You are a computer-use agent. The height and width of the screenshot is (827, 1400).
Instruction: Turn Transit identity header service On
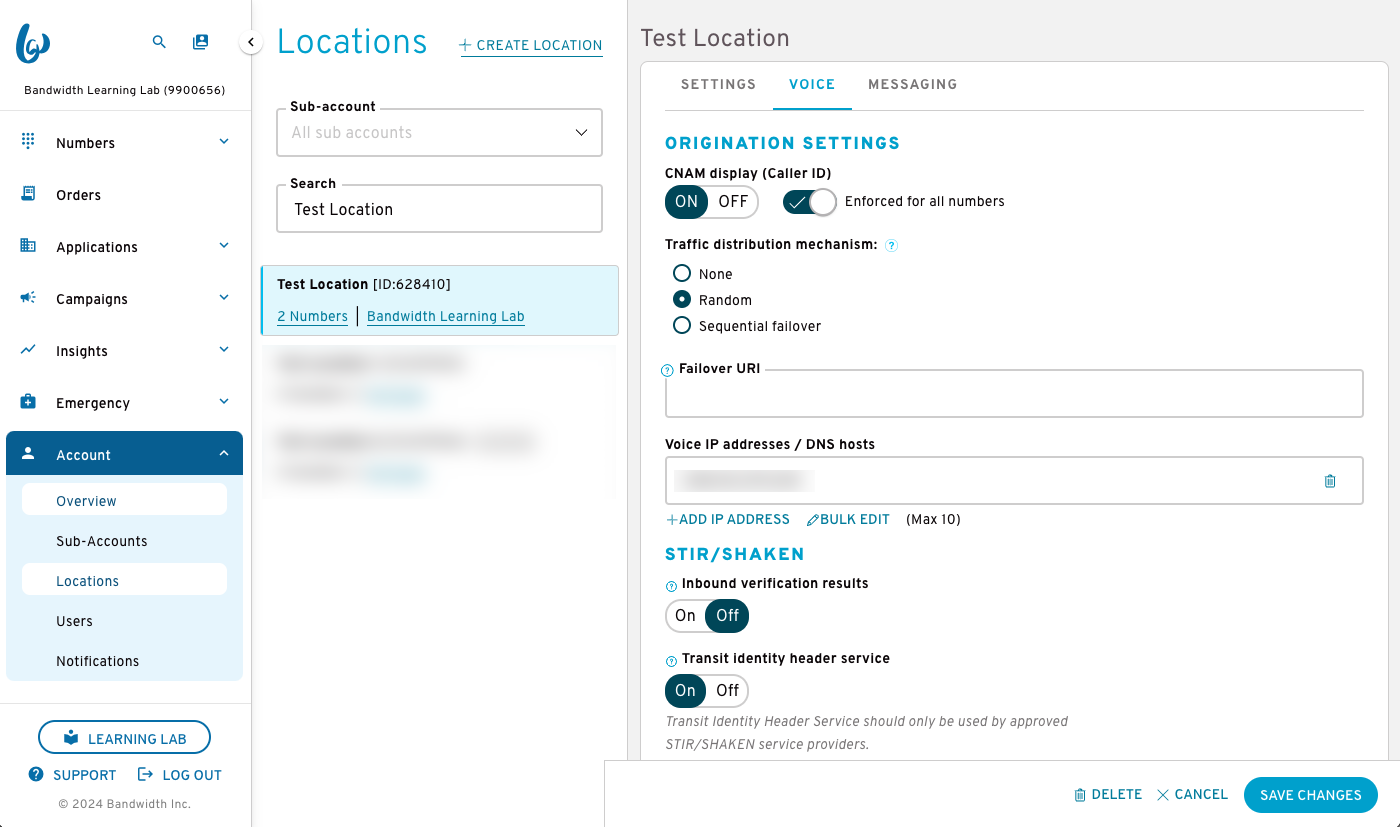pos(685,691)
